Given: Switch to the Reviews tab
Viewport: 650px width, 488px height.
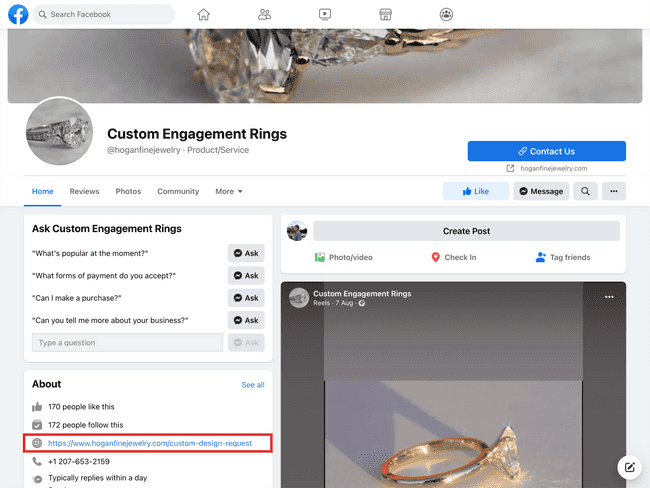Looking at the screenshot, I should [x=84, y=191].
